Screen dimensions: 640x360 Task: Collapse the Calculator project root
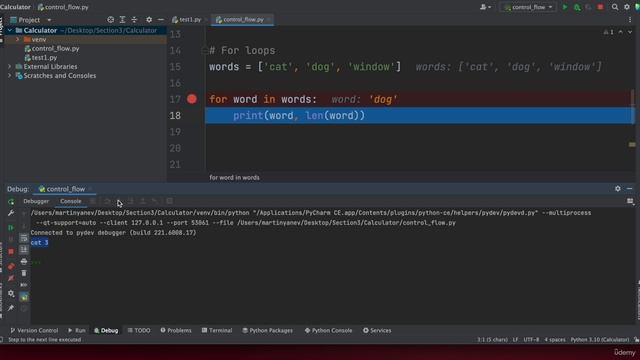(x=9, y=30)
